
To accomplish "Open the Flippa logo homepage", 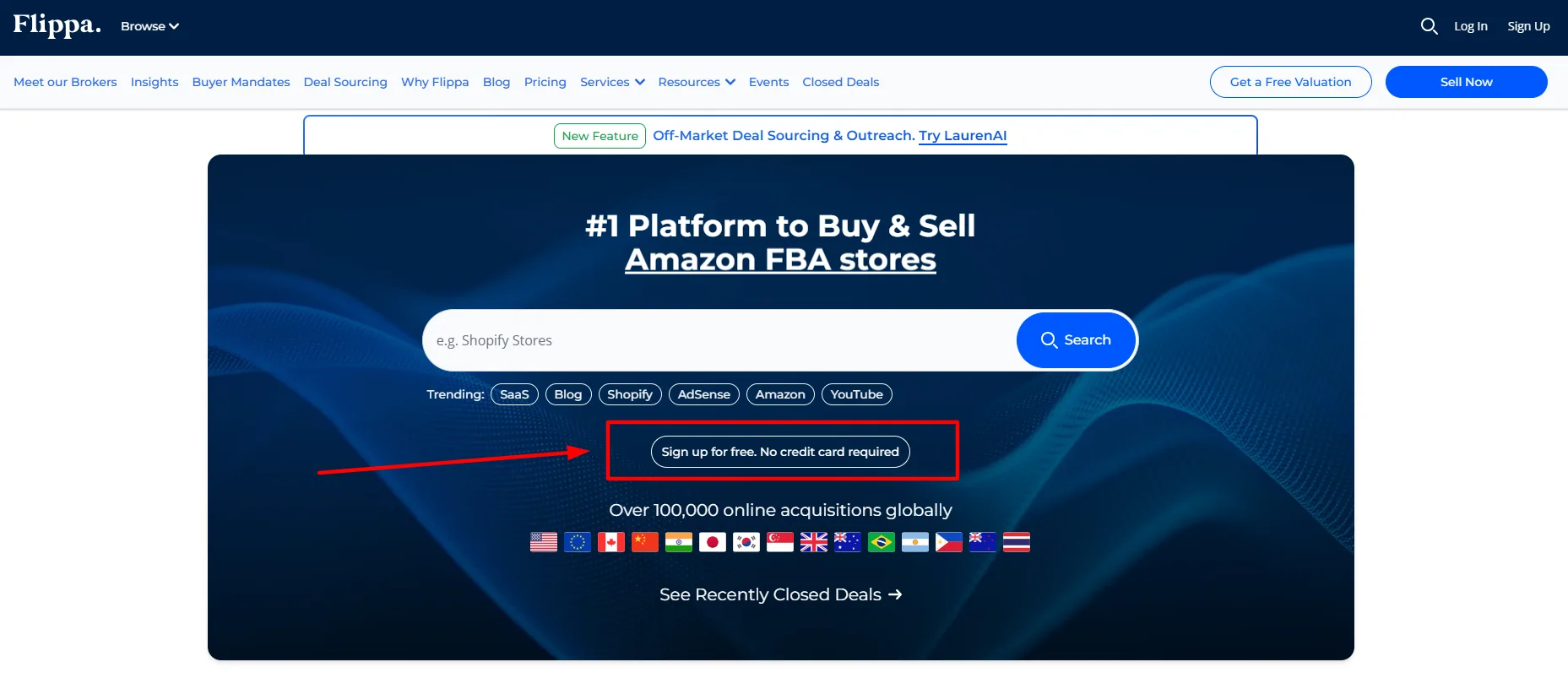I will [x=57, y=25].
